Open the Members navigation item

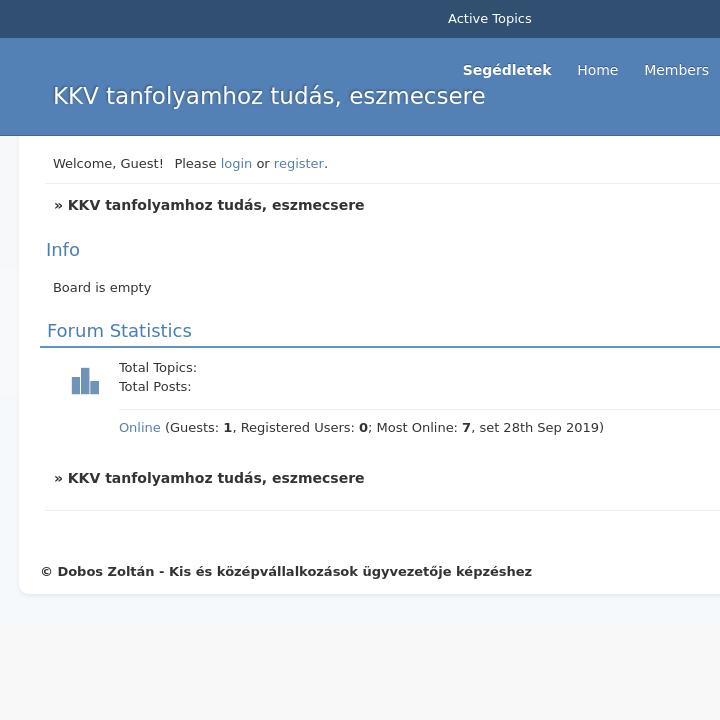click(676, 70)
